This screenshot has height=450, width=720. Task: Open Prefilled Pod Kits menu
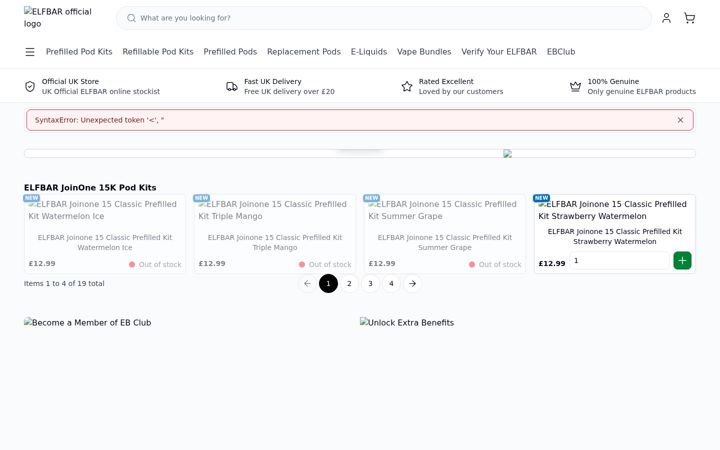[79, 52]
